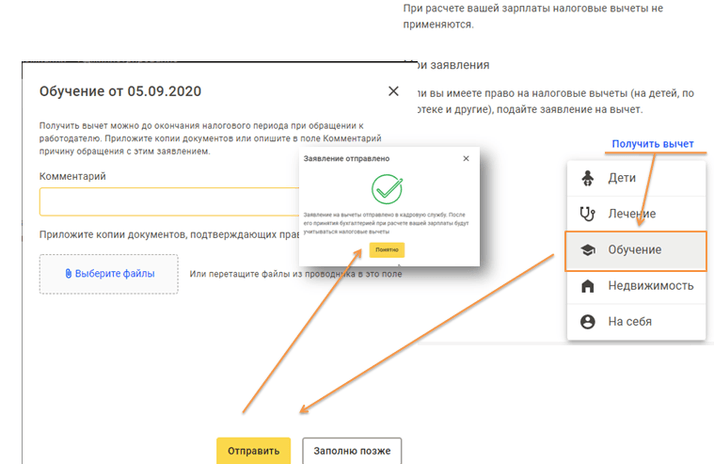The height and width of the screenshot is (464, 714).
Task: Click the house icon next to Недвижимость
Action: click(588, 286)
